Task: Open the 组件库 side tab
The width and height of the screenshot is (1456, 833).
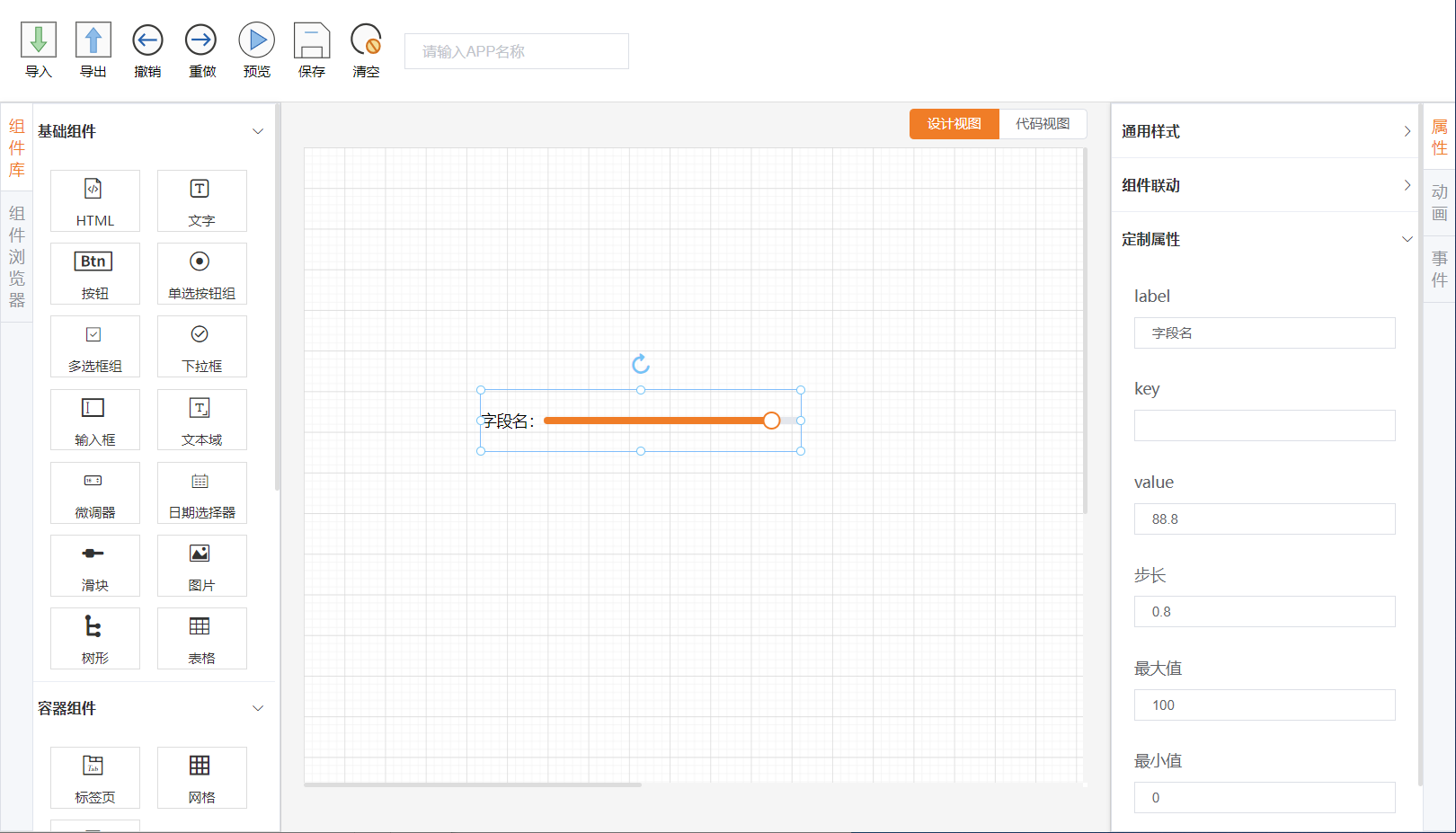Action: 17,147
